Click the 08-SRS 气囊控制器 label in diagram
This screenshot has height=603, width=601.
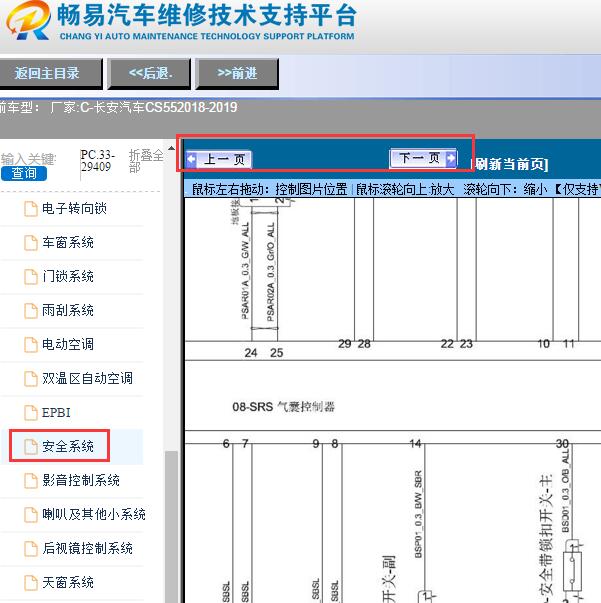coord(283,406)
